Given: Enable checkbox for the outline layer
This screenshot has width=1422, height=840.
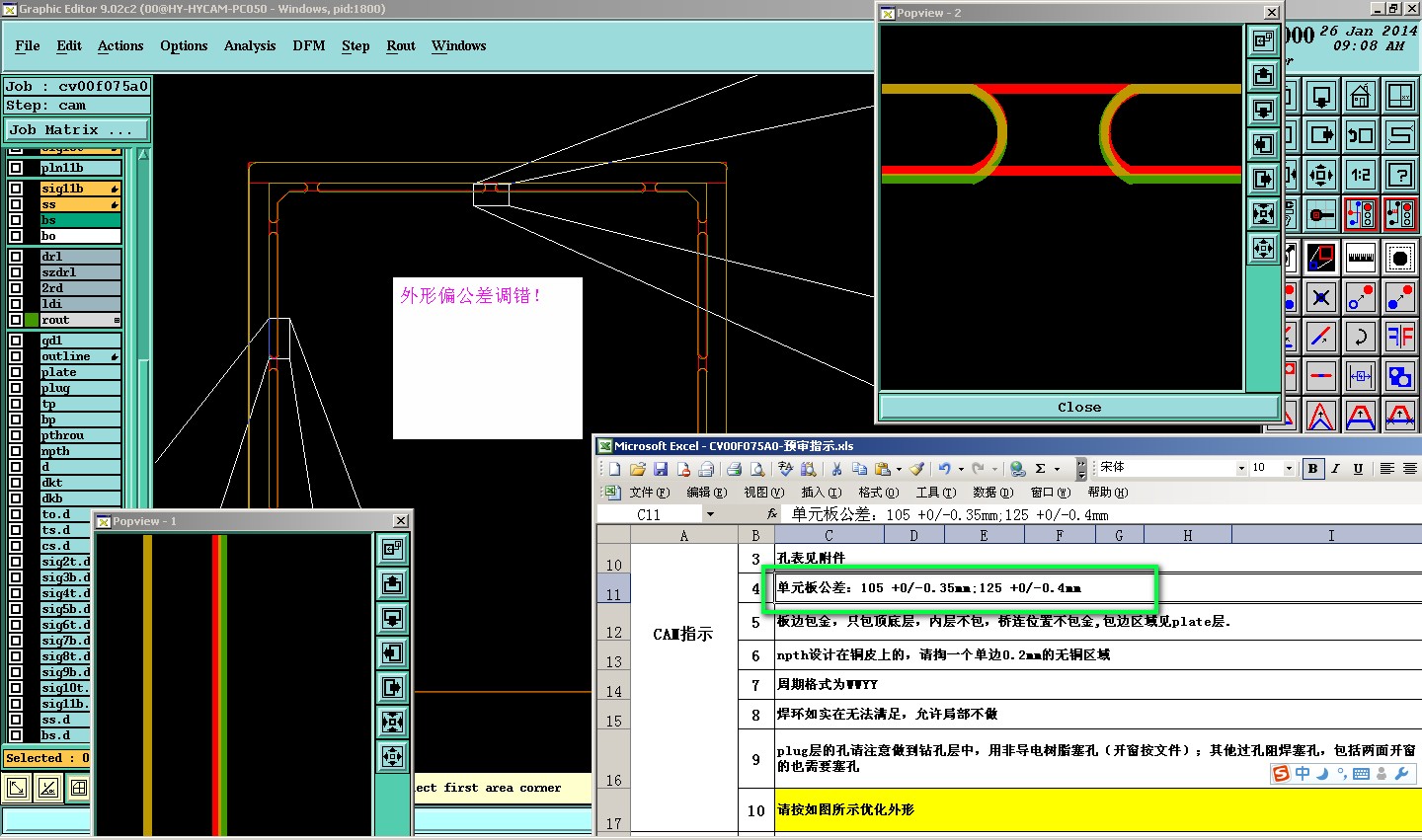Looking at the screenshot, I should [x=16, y=356].
